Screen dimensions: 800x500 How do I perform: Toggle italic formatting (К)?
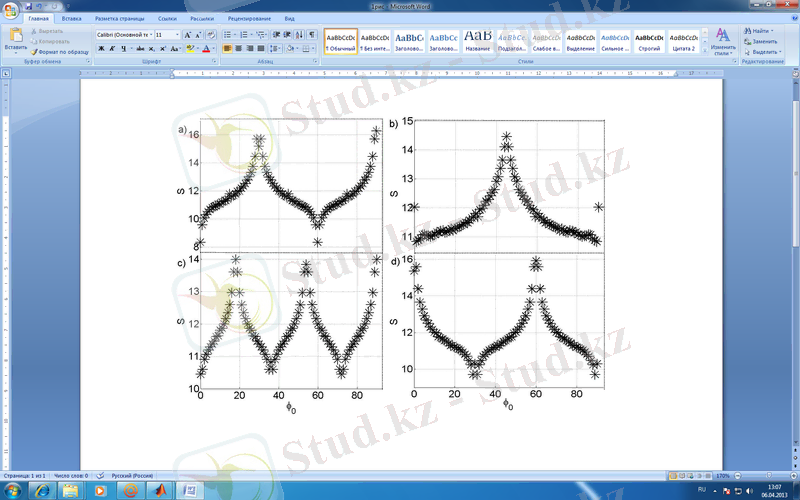click(x=111, y=48)
